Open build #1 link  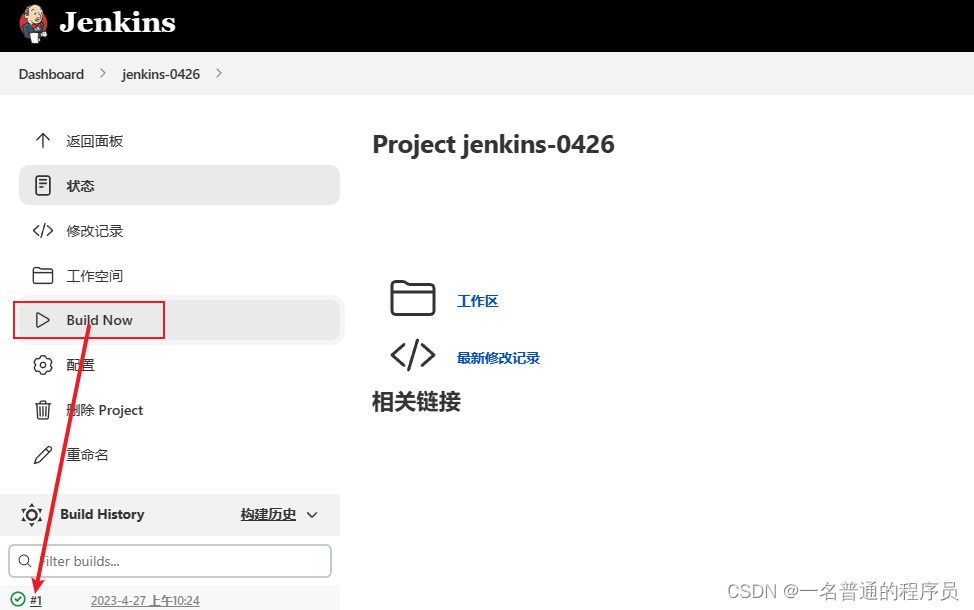(36, 601)
